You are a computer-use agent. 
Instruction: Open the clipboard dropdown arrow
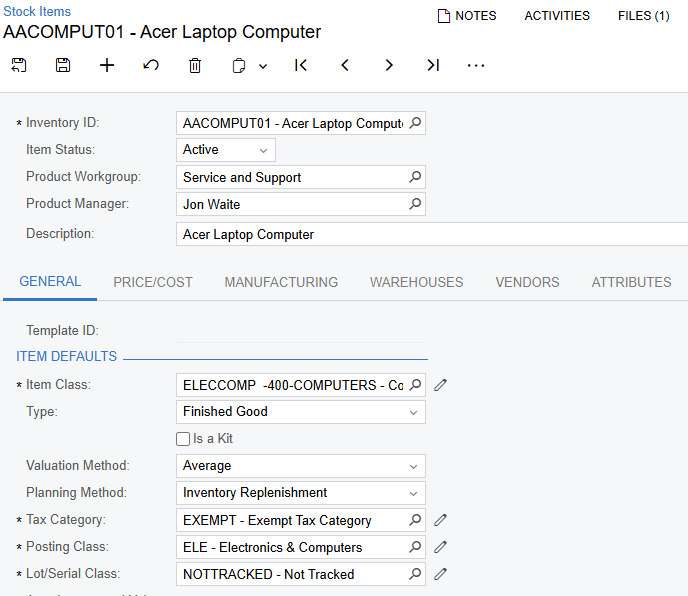tap(263, 66)
